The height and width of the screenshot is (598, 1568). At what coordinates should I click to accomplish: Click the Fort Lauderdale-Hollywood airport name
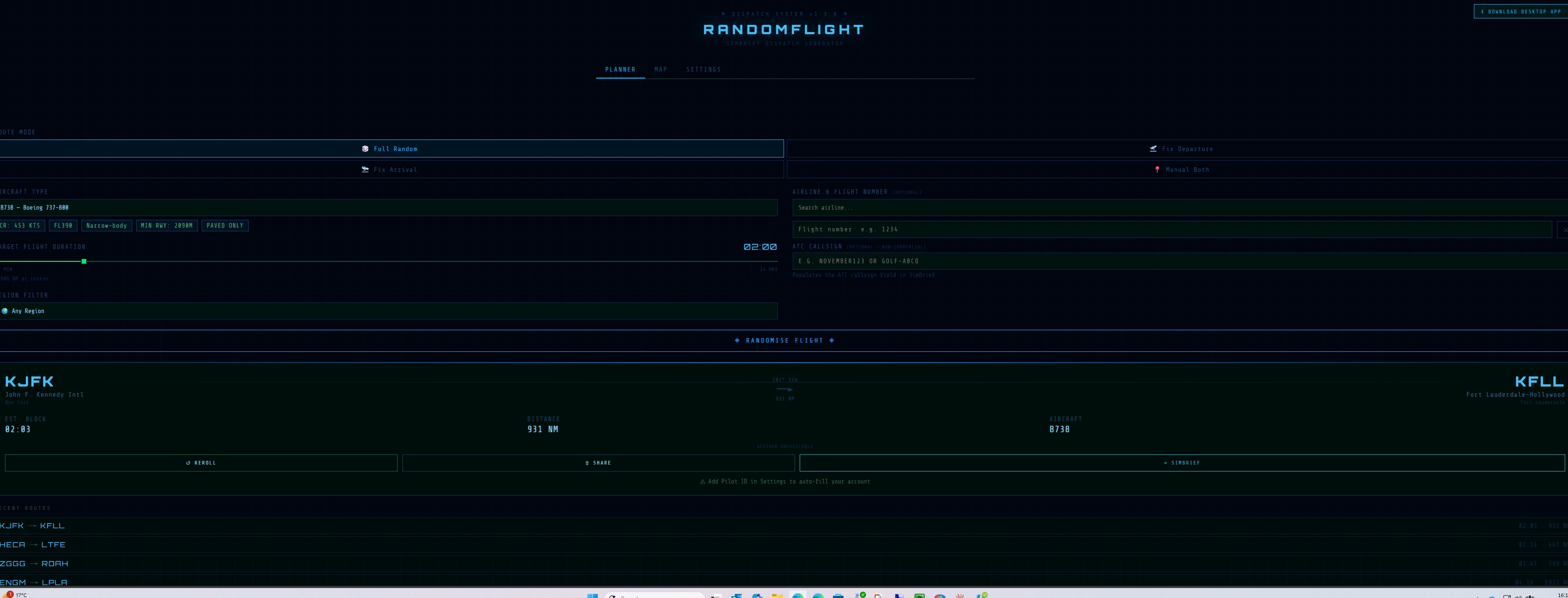click(1515, 395)
